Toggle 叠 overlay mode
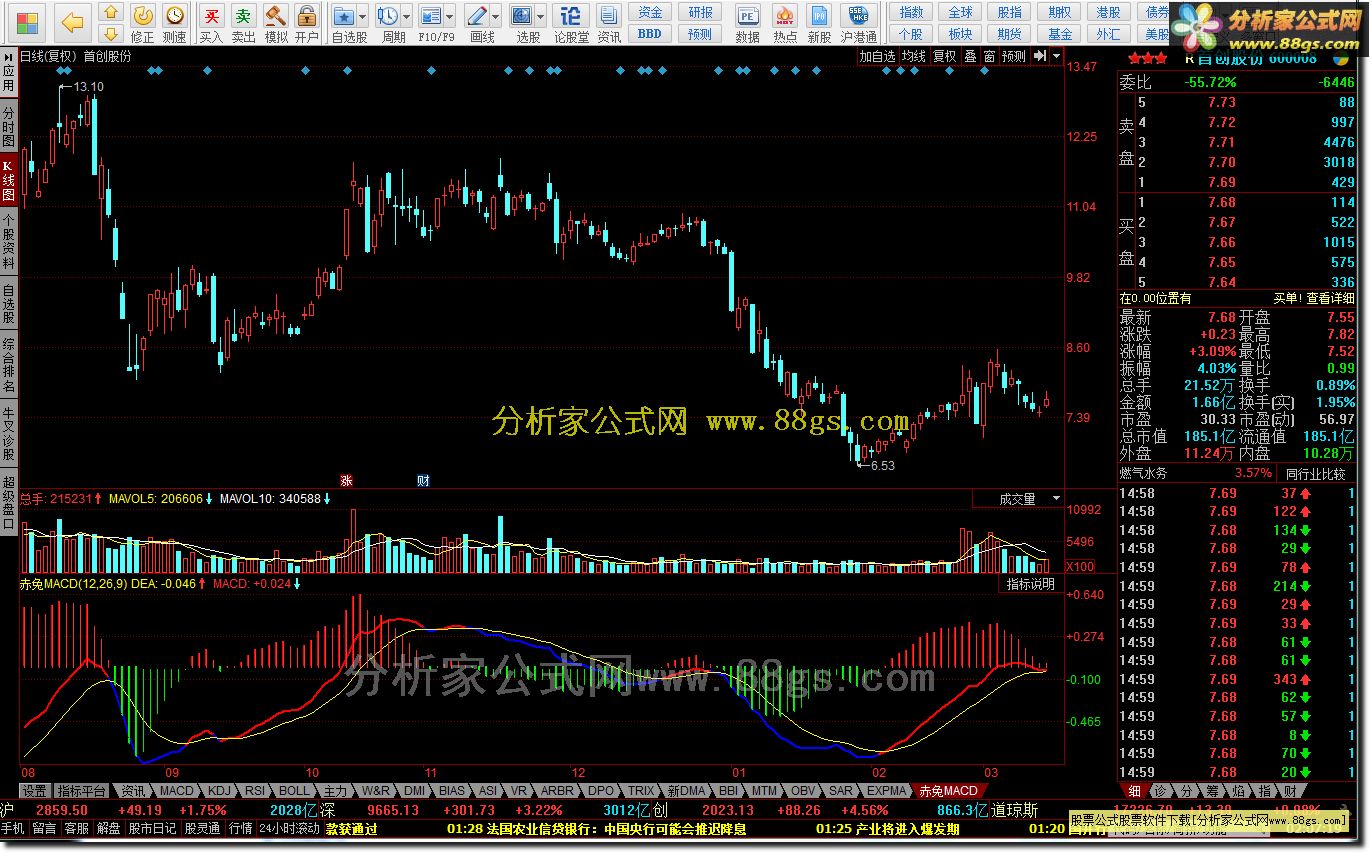The height and width of the screenshot is (853, 1371). pyautogui.click(x=970, y=57)
